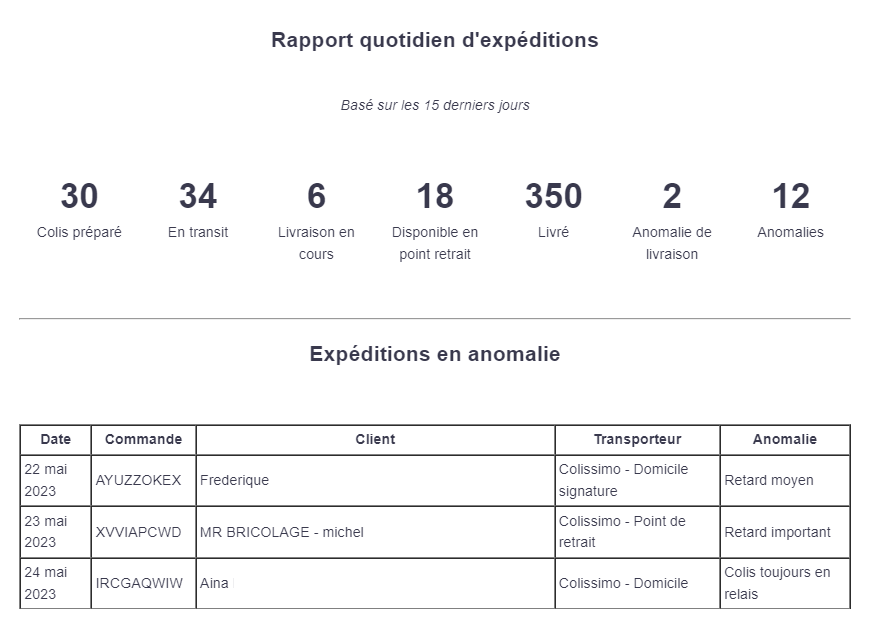This screenshot has height=630, width=875.
Task: Click the 'En transit' statistic value 34
Action: pyautogui.click(x=198, y=196)
